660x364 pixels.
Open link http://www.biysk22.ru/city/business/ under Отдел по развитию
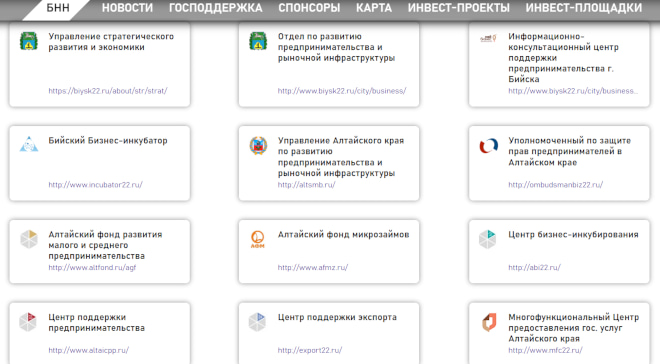(342, 90)
